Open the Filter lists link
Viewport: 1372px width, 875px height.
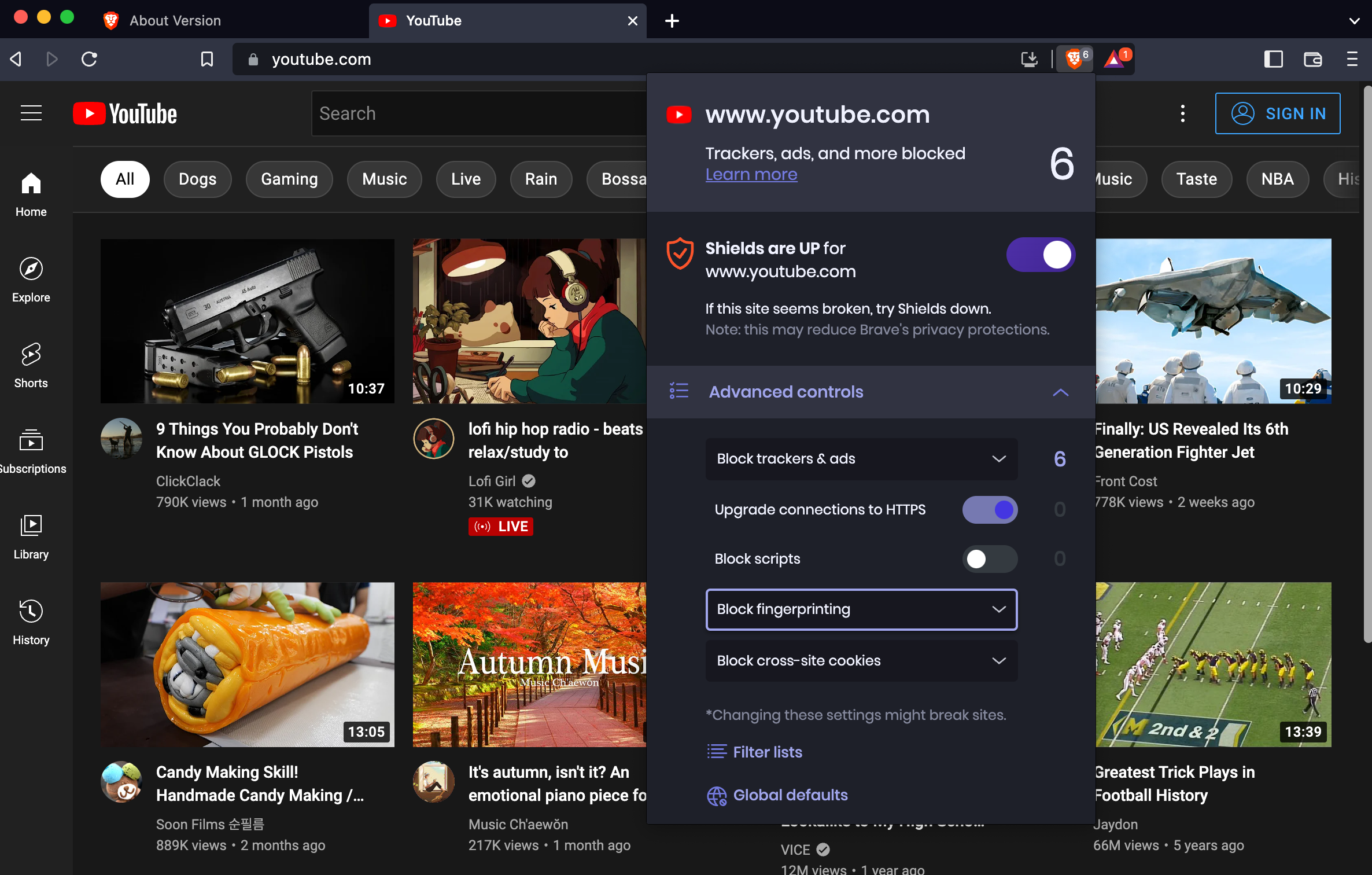pos(767,752)
